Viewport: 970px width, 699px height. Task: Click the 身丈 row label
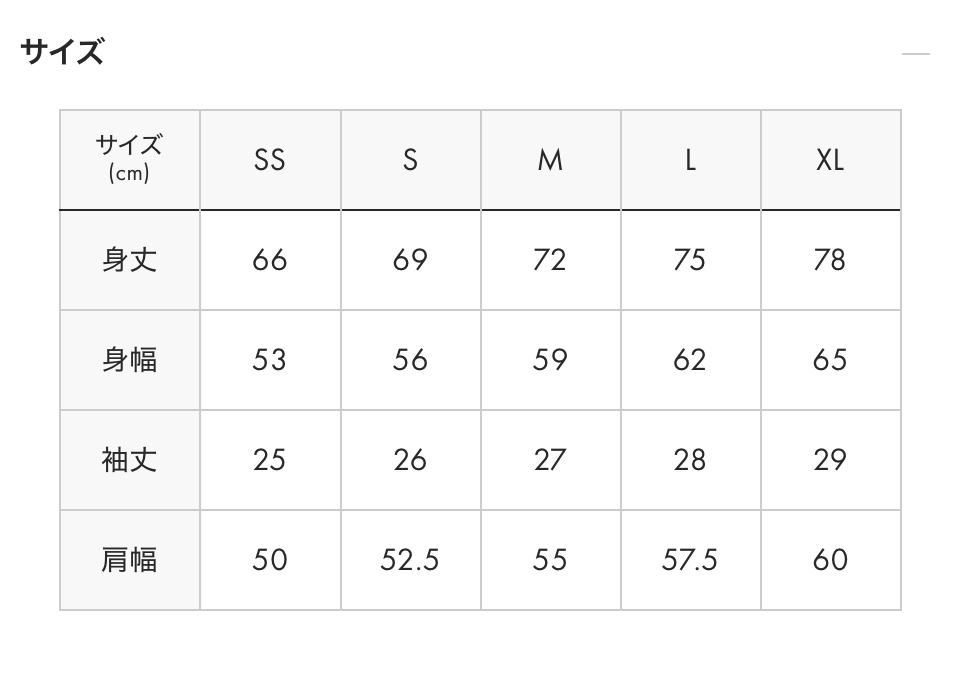pyautogui.click(x=130, y=260)
